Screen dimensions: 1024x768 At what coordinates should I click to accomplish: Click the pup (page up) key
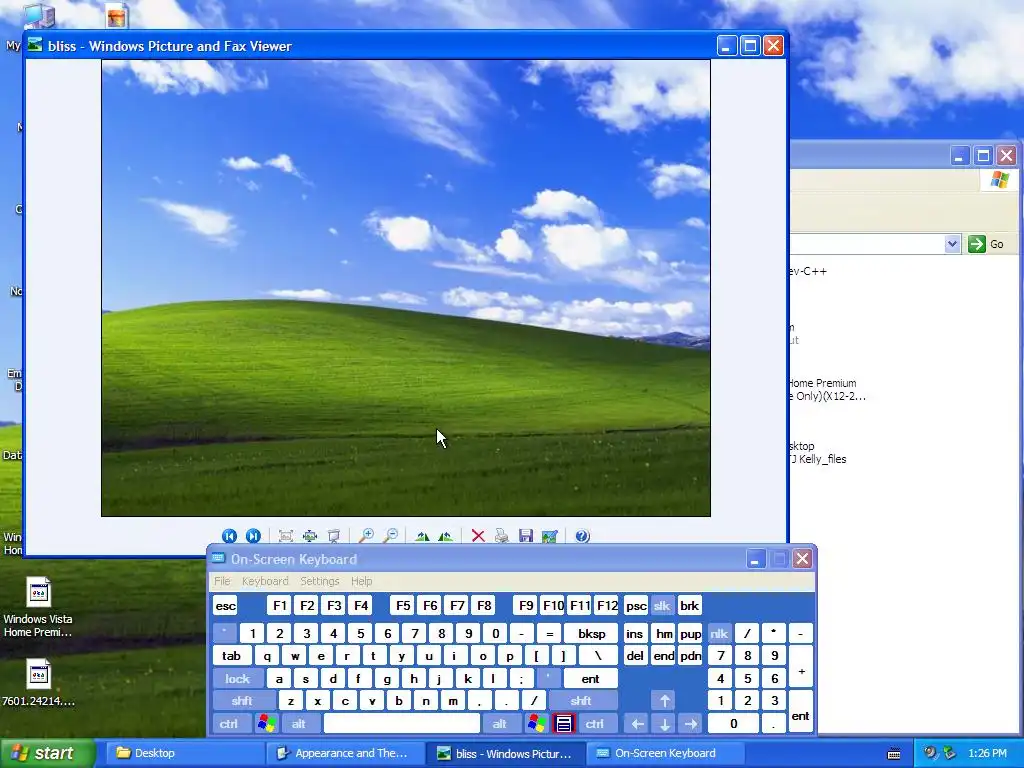pos(690,633)
